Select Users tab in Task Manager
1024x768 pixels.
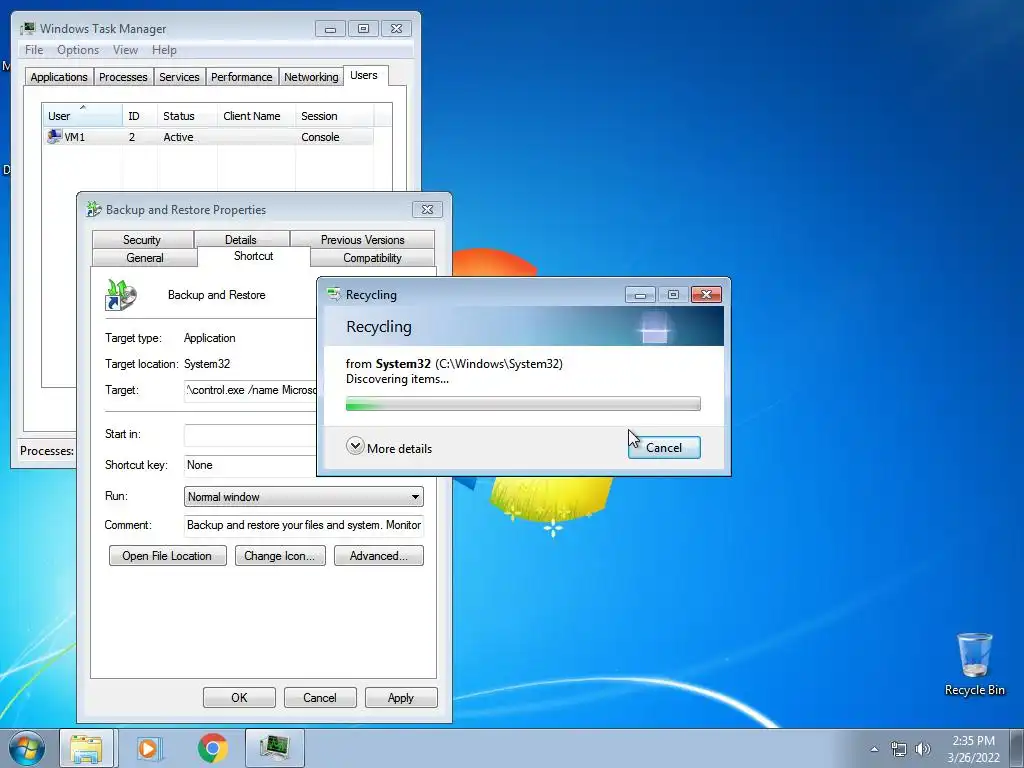[x=364, y=75]
